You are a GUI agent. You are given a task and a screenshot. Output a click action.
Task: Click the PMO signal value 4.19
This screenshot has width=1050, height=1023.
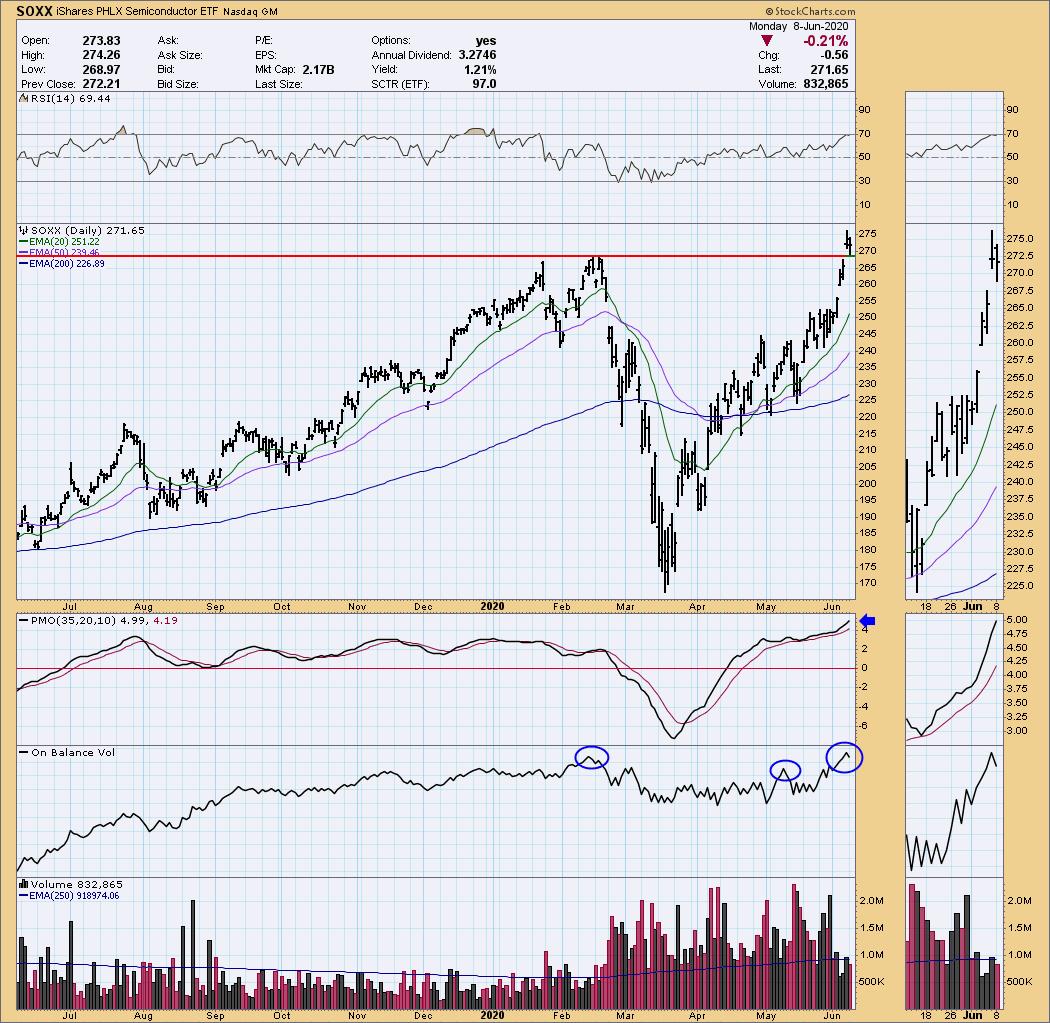(x=165, y=621)
